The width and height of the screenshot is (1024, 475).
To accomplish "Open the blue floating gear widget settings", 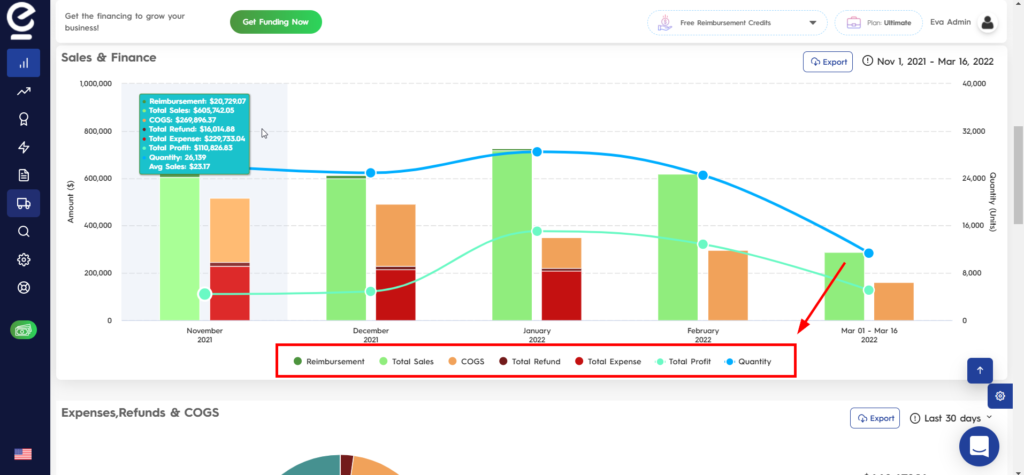I will tap(1000, 396).
